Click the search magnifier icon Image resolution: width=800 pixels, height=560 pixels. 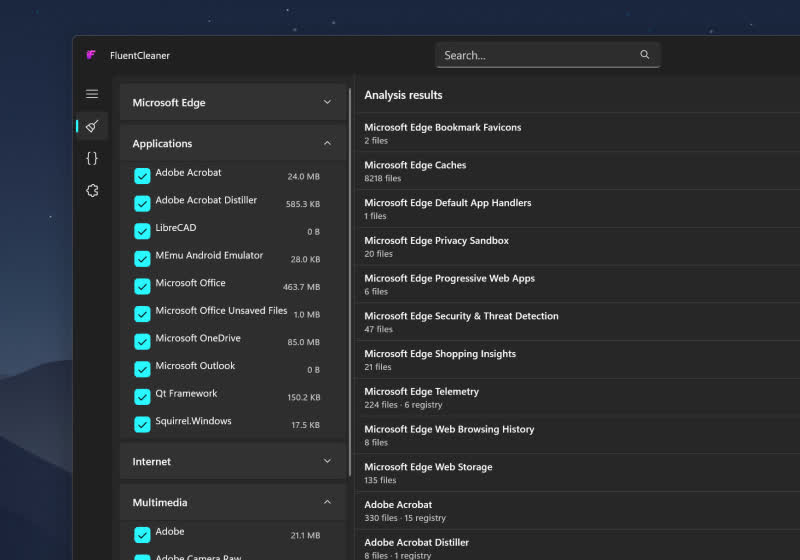644,55
